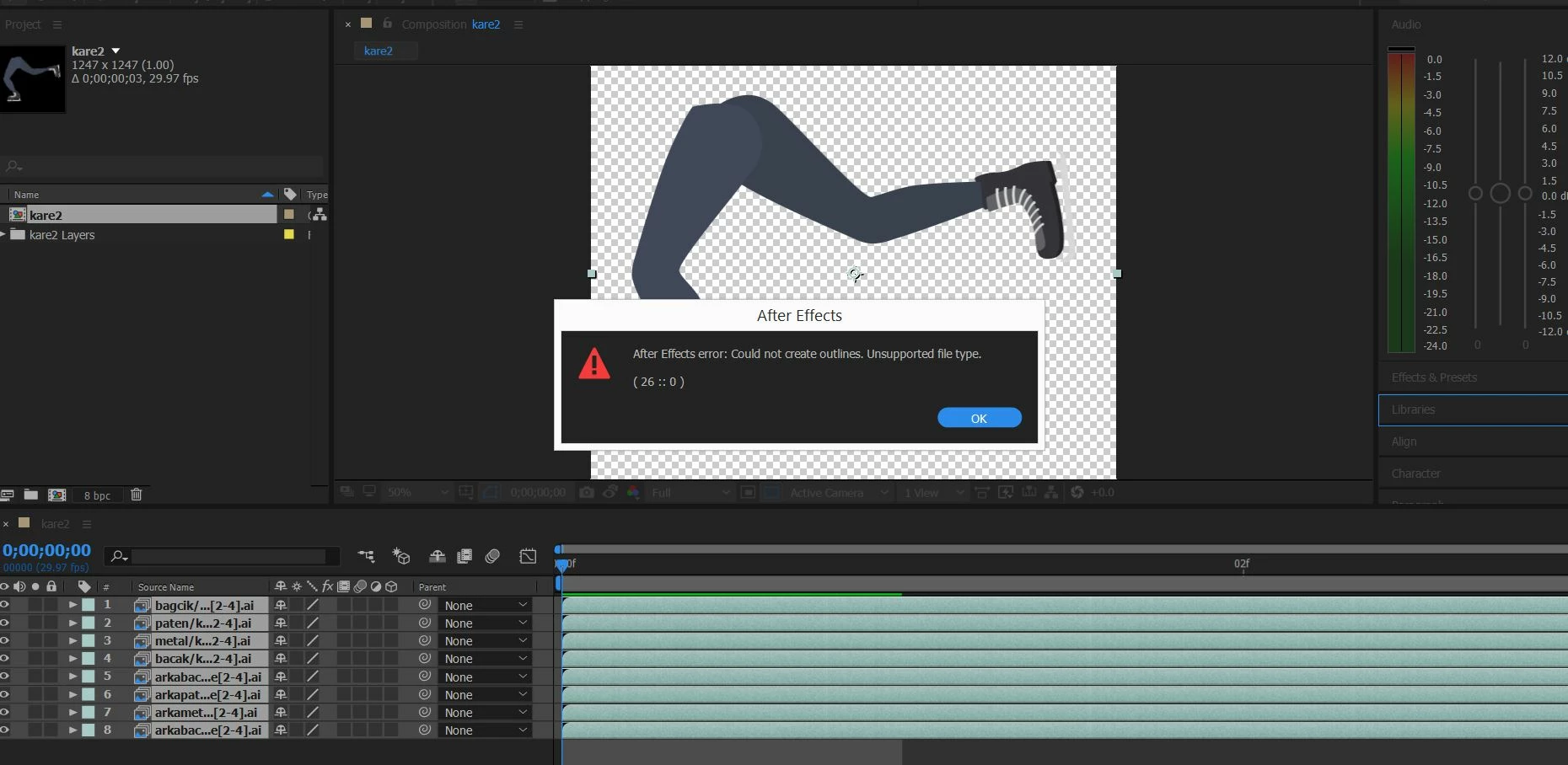Click the parent pick whip for layer 1
1568x765 pixels.
click(x=425, y=605)
